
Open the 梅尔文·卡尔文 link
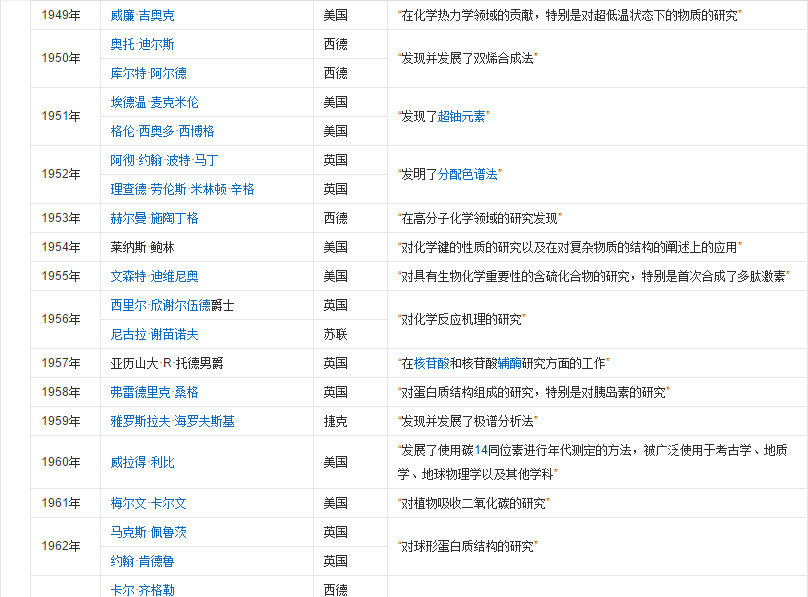pyautogui.click(x=148, y=503)
